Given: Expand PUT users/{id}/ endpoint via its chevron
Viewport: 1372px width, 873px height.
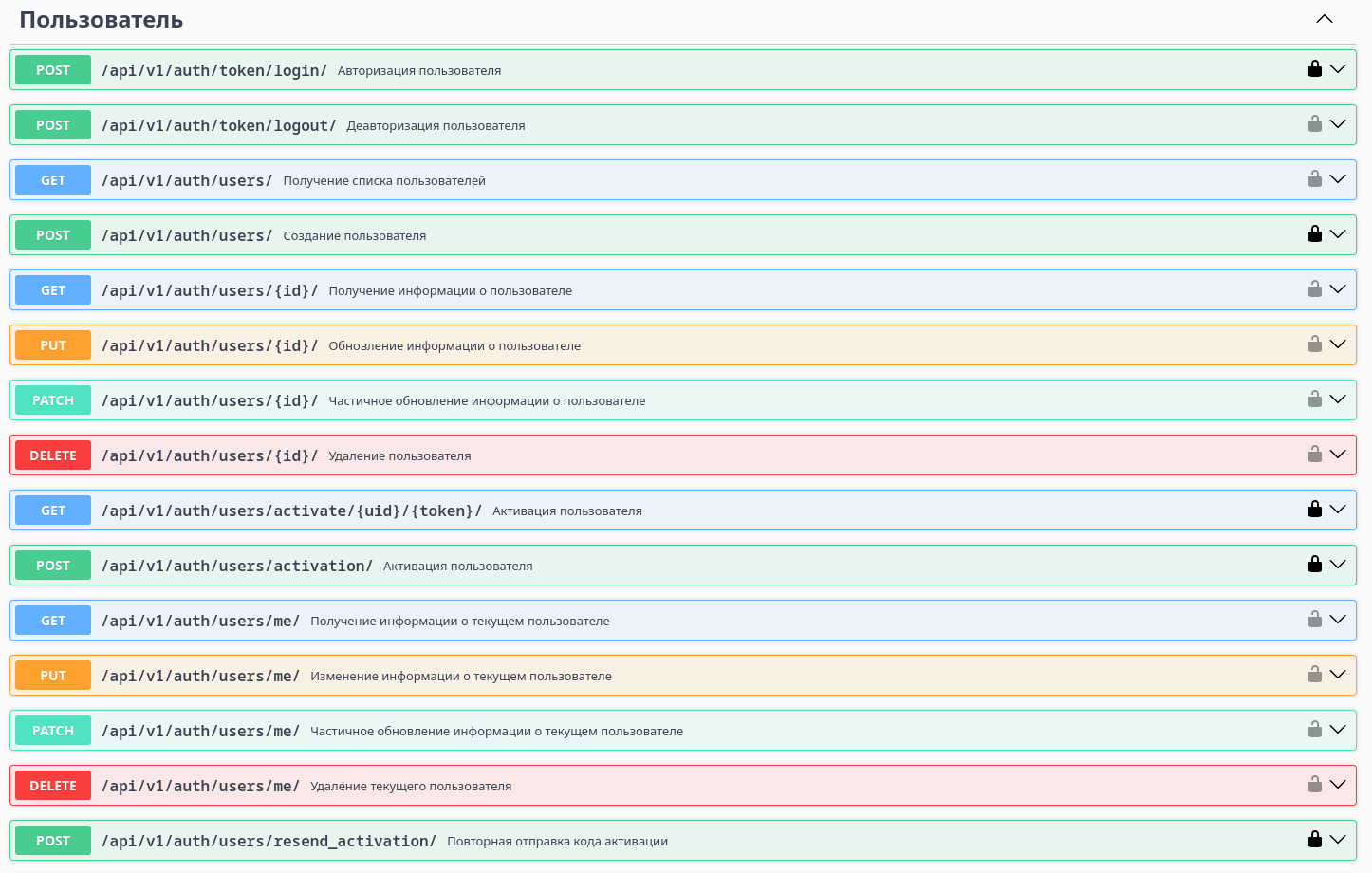Looking at the screenshot, I should [1338, 344].
